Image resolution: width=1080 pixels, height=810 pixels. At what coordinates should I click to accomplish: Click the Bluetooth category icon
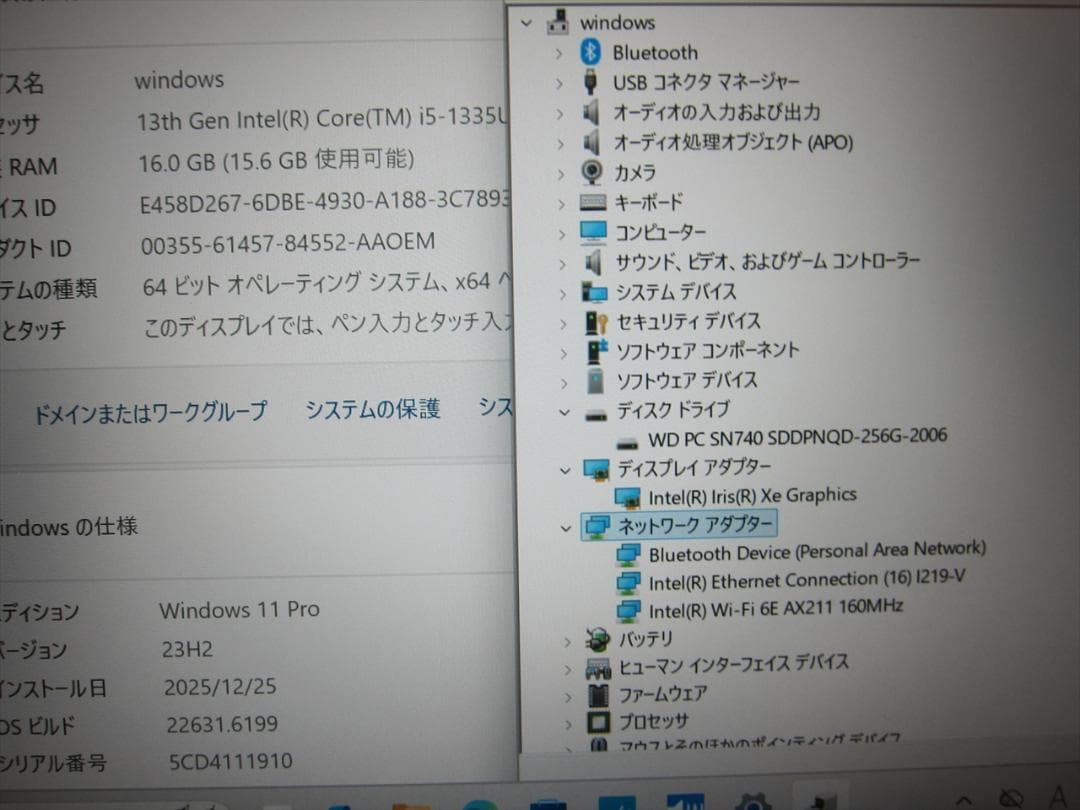(x=591, y=52)
